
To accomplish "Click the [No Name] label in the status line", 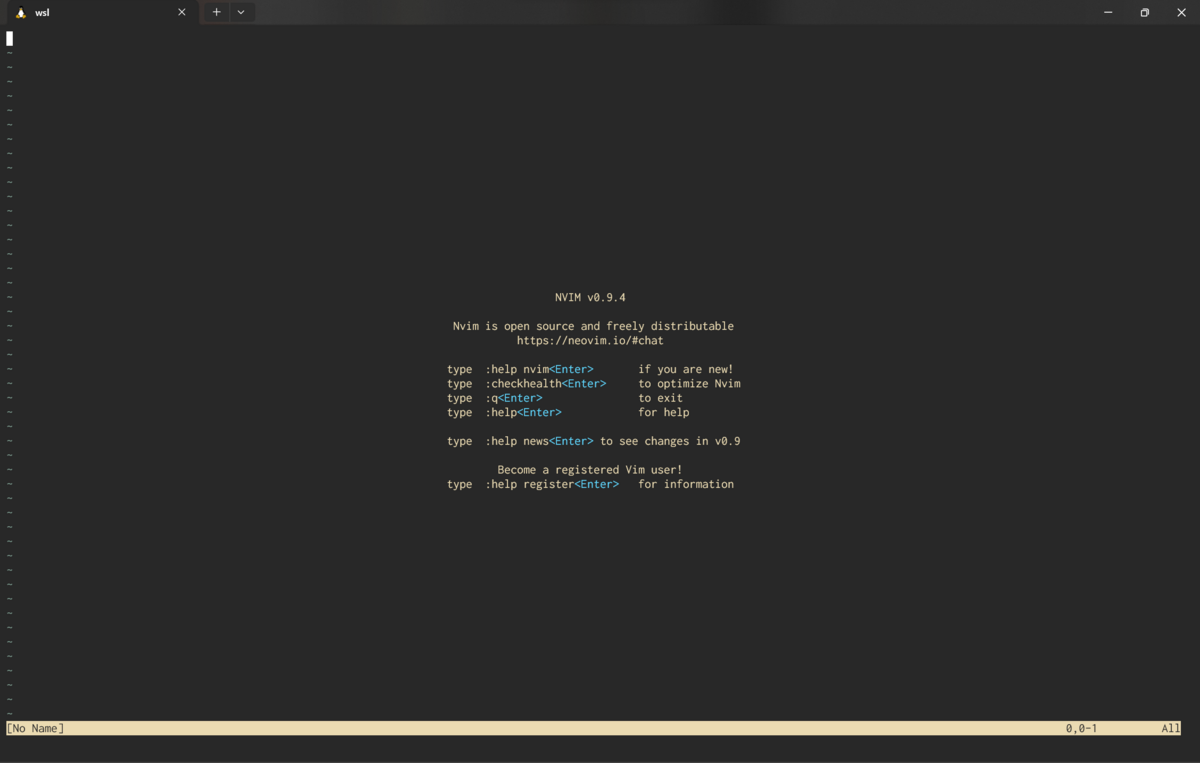I will tap(35, 728).
